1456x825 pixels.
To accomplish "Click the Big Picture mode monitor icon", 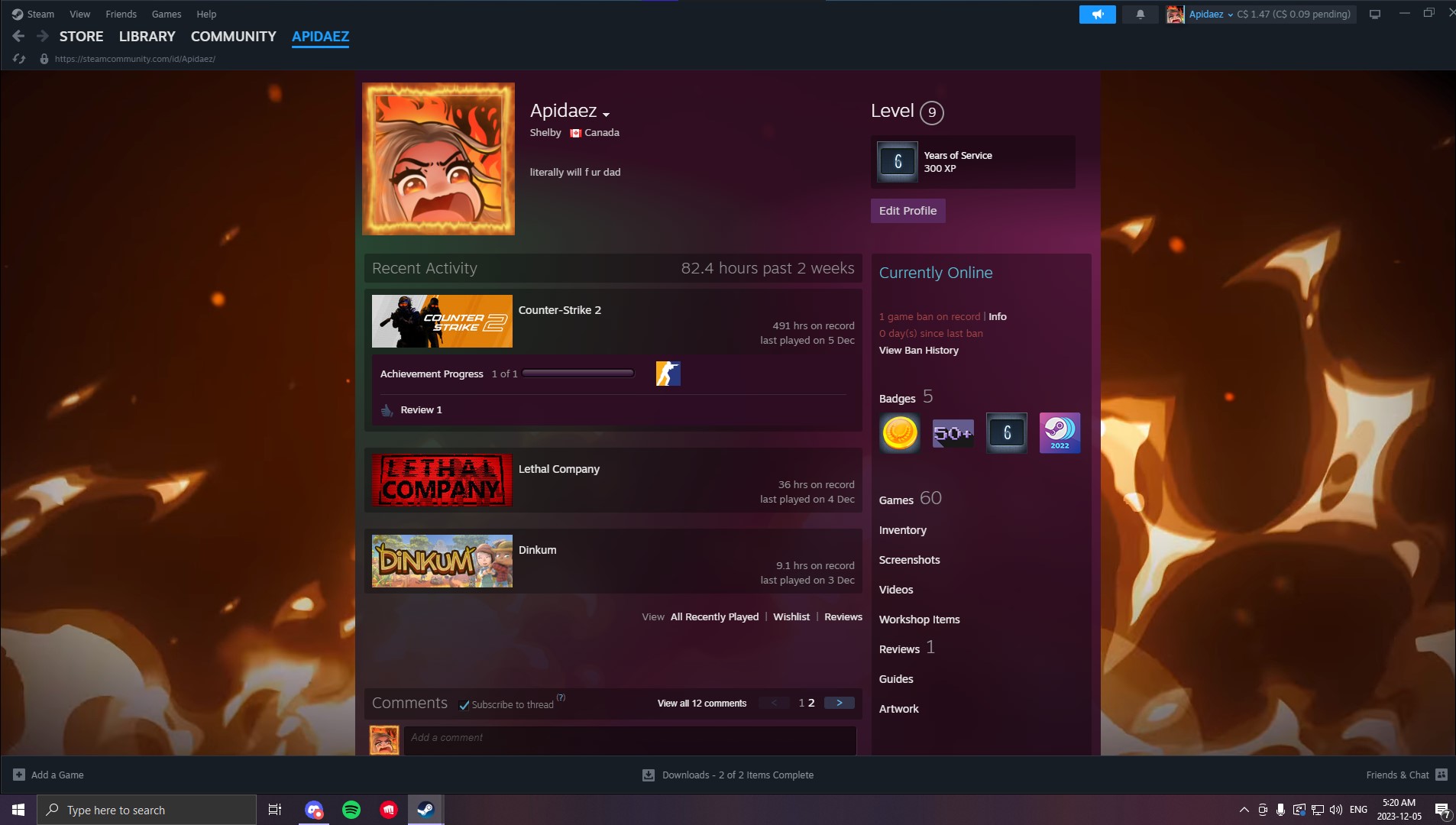I will pos(1375,15).
